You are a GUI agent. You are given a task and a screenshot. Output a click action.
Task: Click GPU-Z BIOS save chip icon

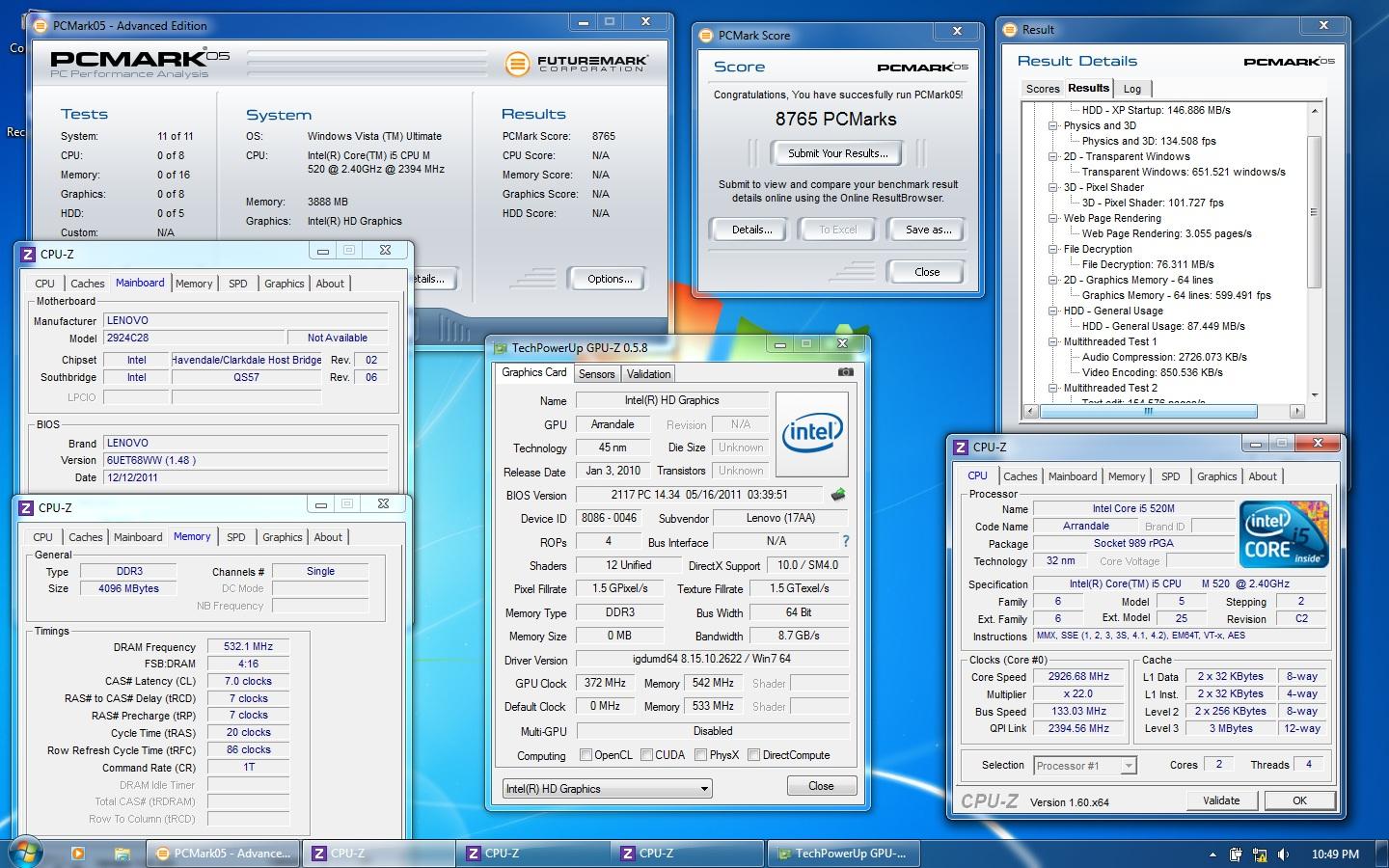[838, 495]
